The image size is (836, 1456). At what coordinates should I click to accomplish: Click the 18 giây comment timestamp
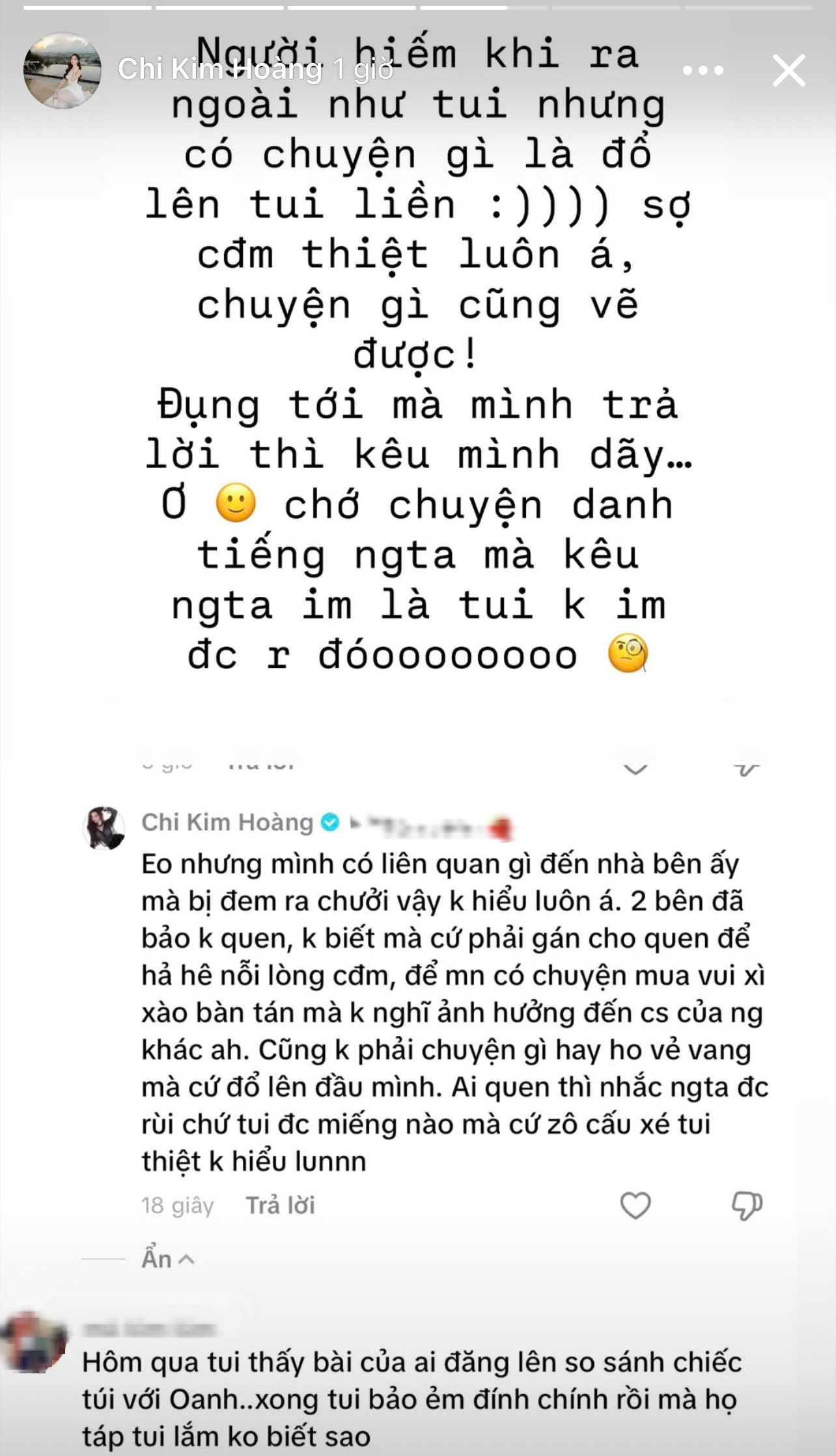tap(177, 1205)
